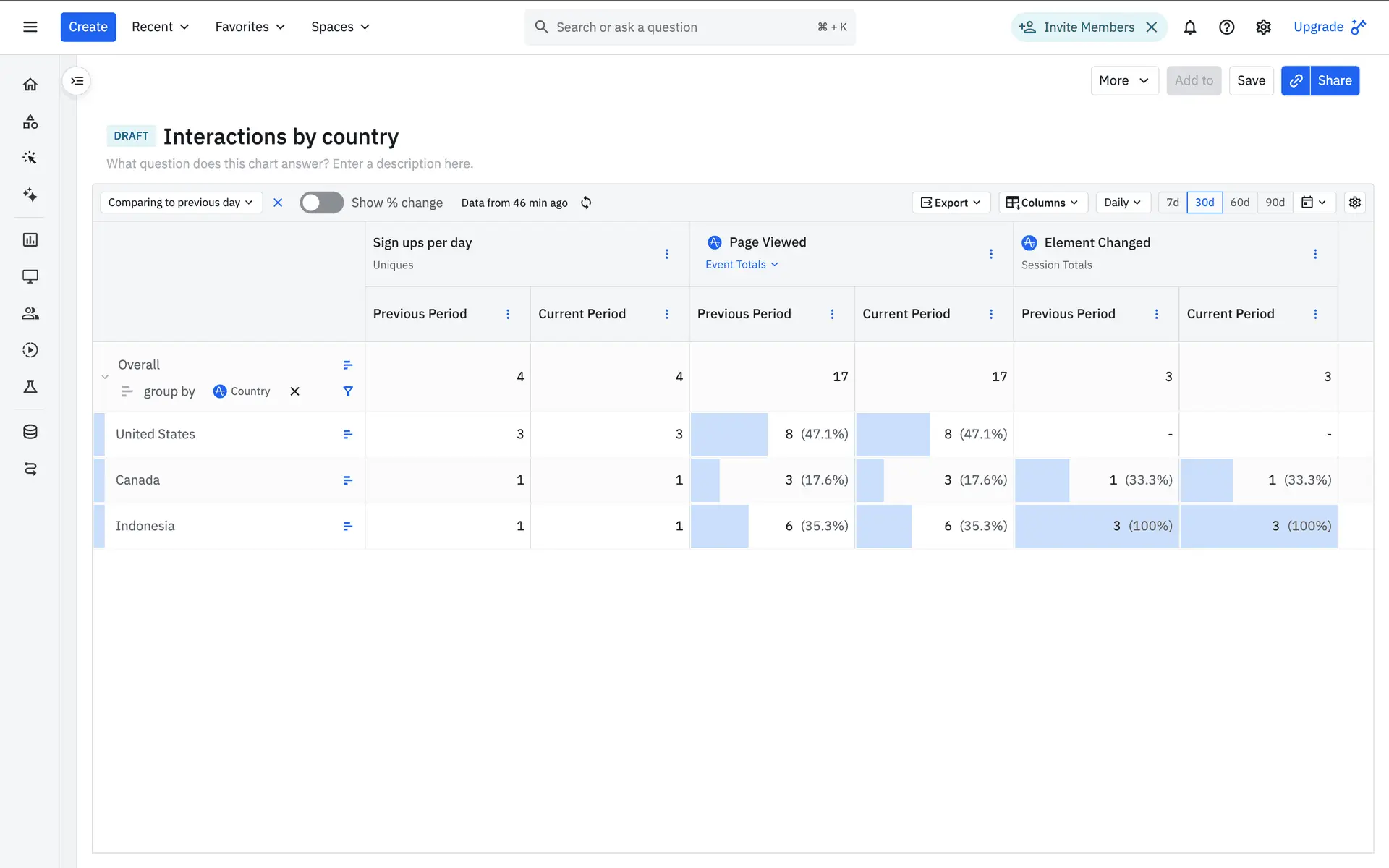Image resolution: width=1389 pixels, height=868 pixels.
Task: Click the Search or ask a question field
Action: click(x=689, y=27)
